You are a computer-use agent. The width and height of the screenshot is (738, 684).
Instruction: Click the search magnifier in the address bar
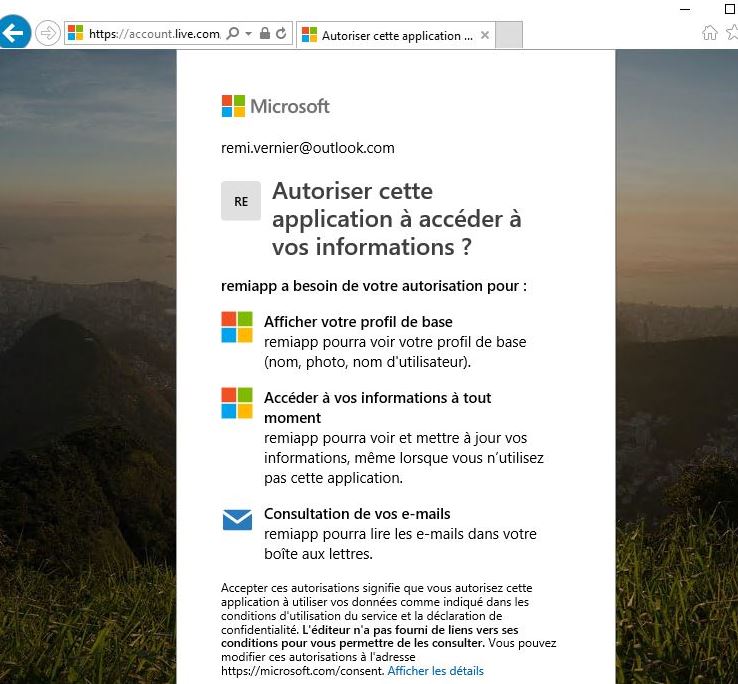click(233, 33)
